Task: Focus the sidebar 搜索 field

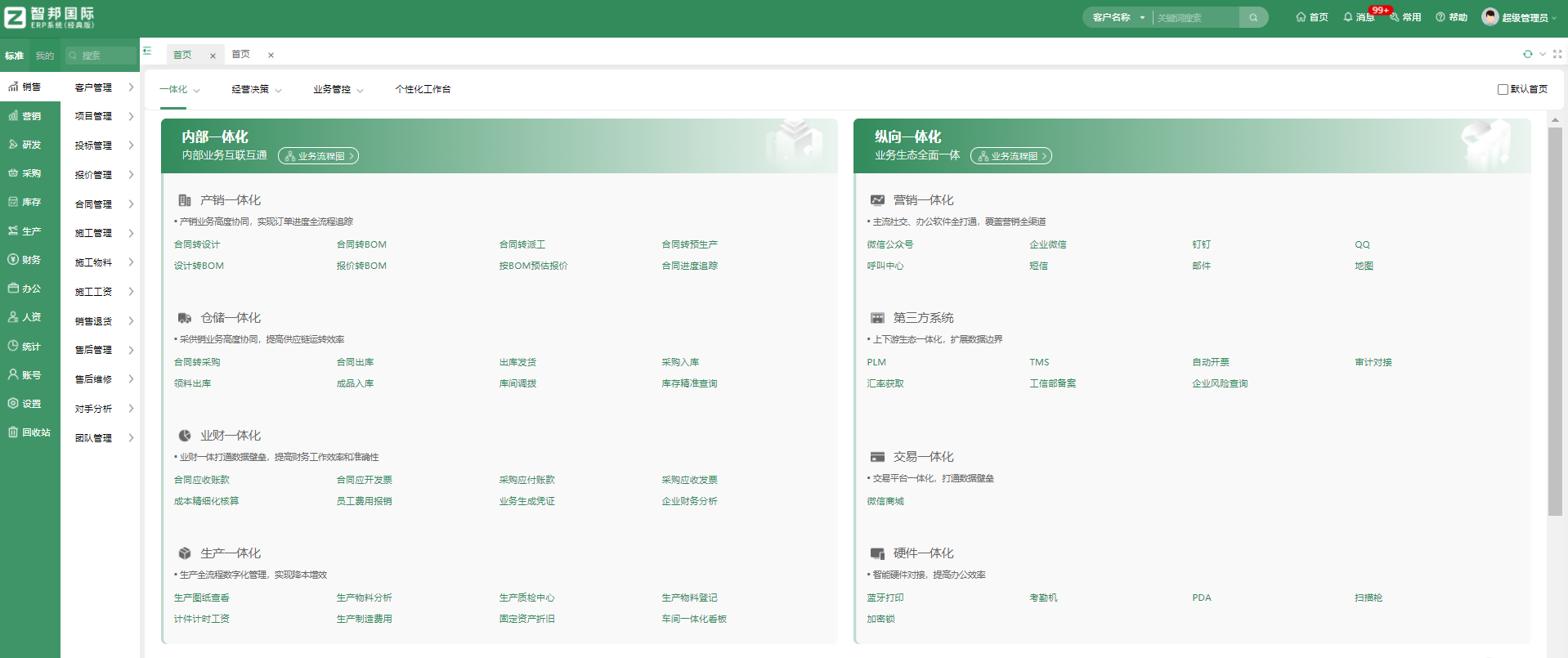Action: pyautogui.click(x=101, y=56)
